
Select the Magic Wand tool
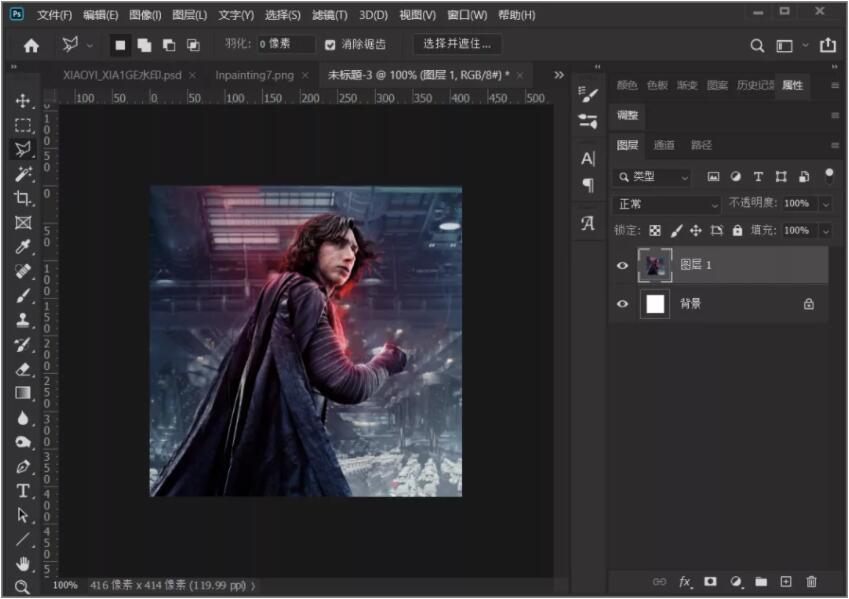click(x=22, y=174)
